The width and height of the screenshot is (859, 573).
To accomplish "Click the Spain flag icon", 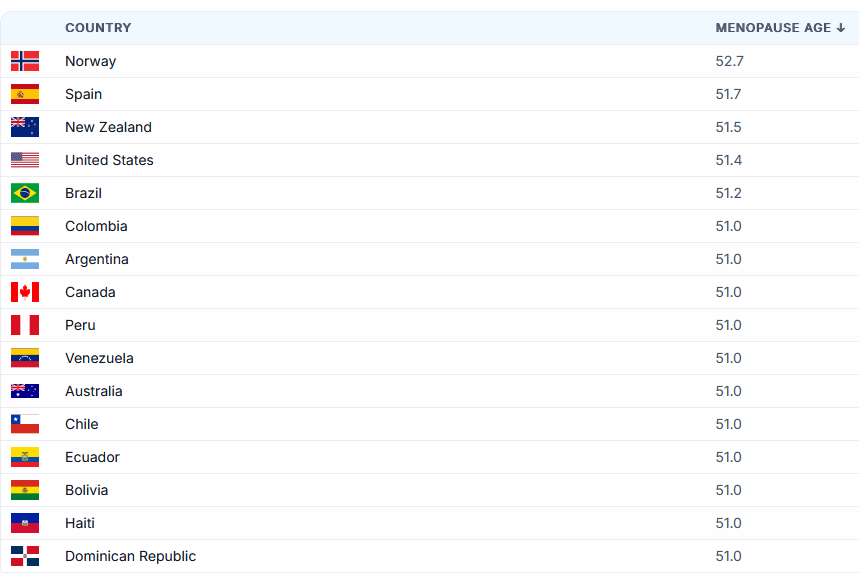I will click(25, 94).
